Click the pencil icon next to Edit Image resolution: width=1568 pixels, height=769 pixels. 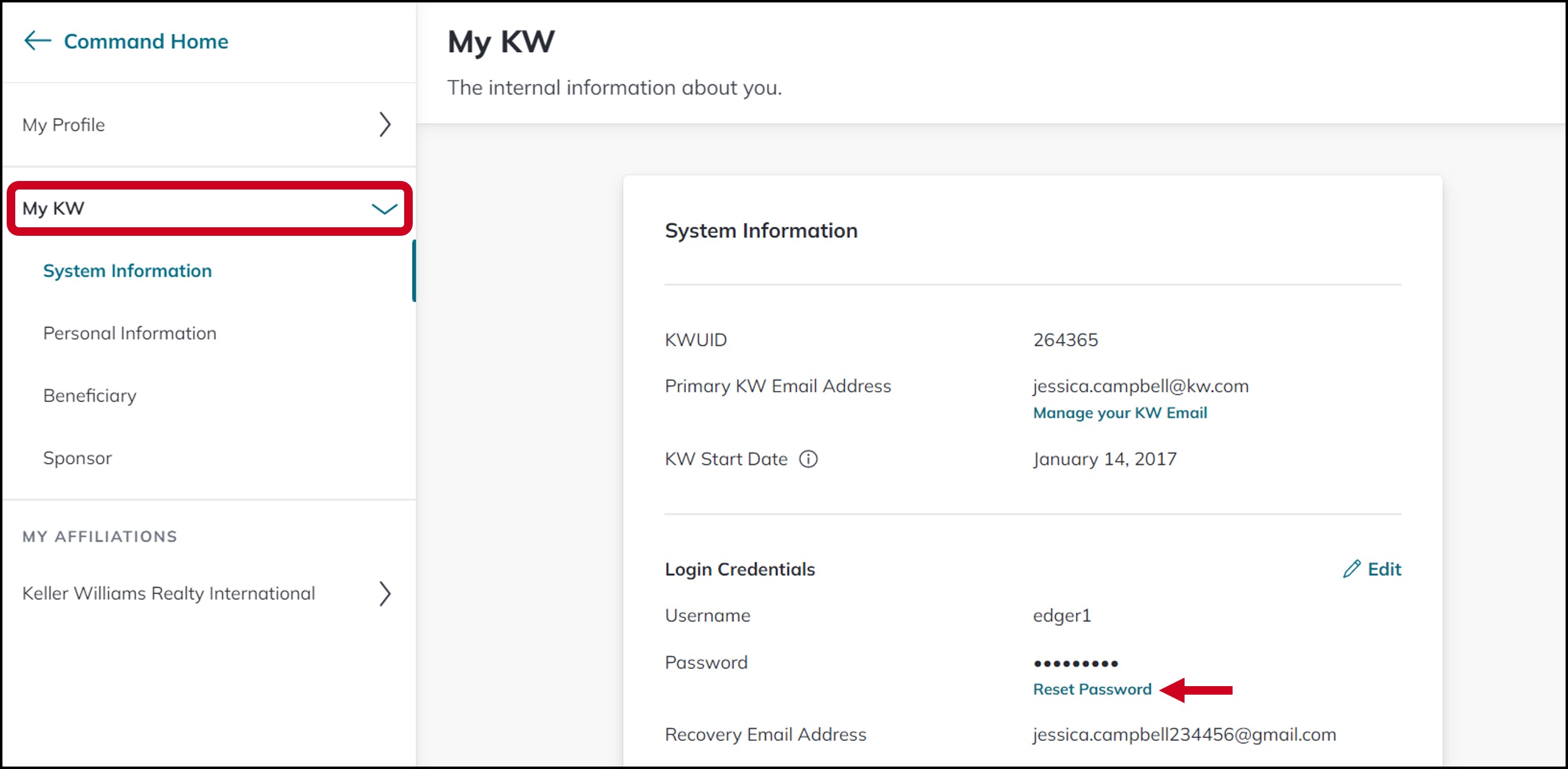tap(1352, 569)
